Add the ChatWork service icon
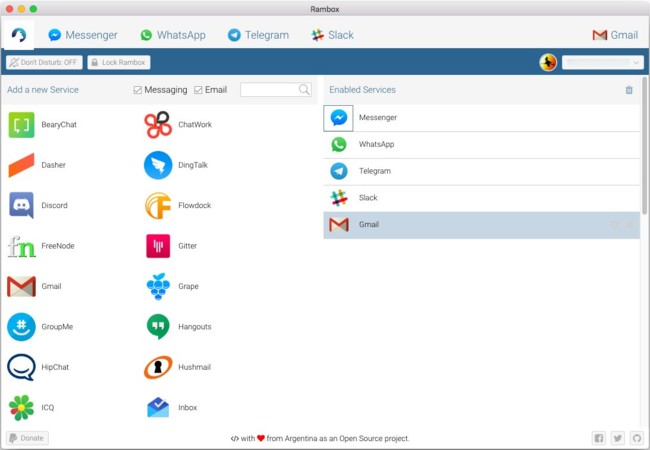This screenshot has height=450, width=650. click(x=158, y=124)
